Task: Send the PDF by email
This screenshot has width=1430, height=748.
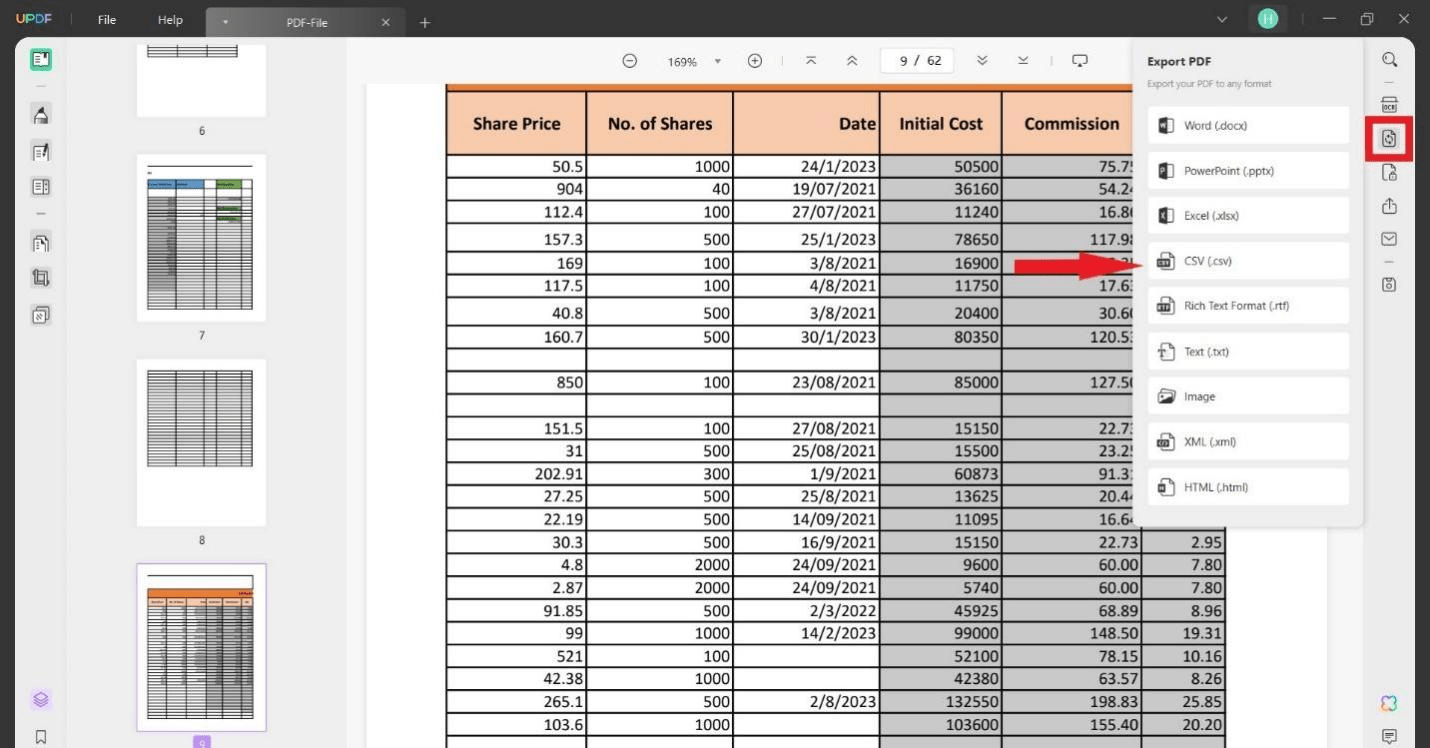Action: pos(1389,239)
